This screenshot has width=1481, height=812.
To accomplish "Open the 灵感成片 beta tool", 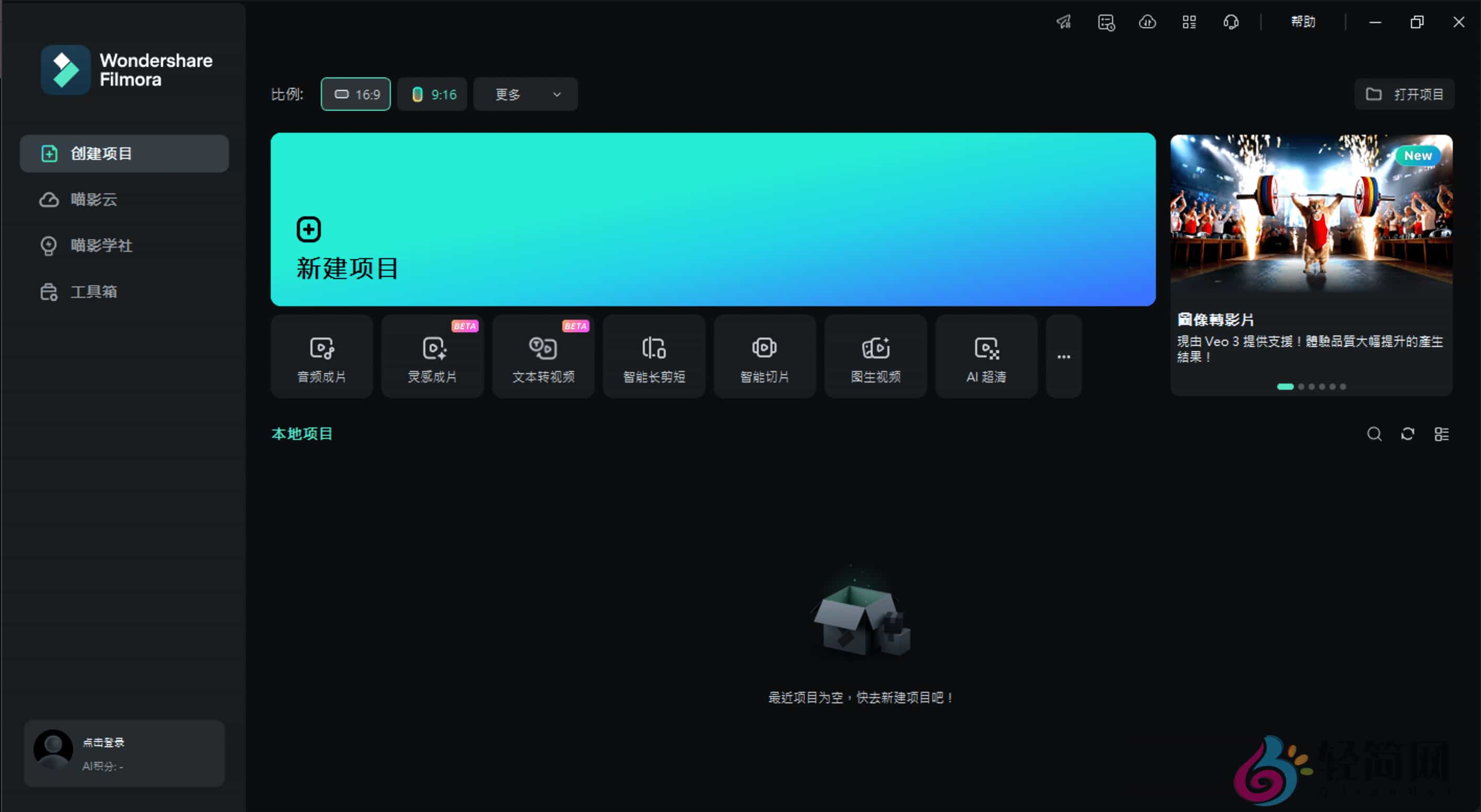I will point(432,356).
